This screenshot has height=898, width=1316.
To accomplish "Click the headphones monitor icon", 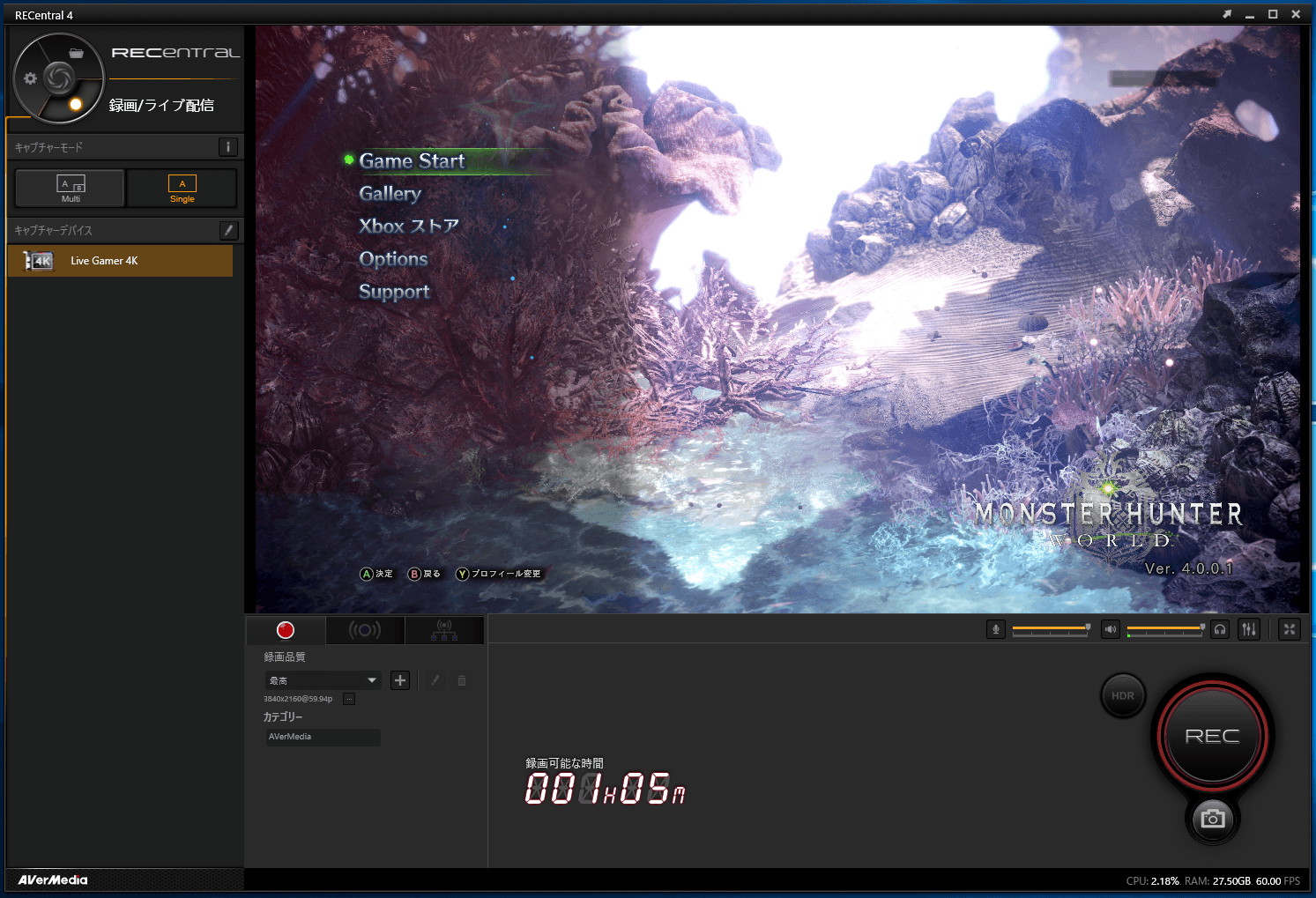I will point(1220,629).
